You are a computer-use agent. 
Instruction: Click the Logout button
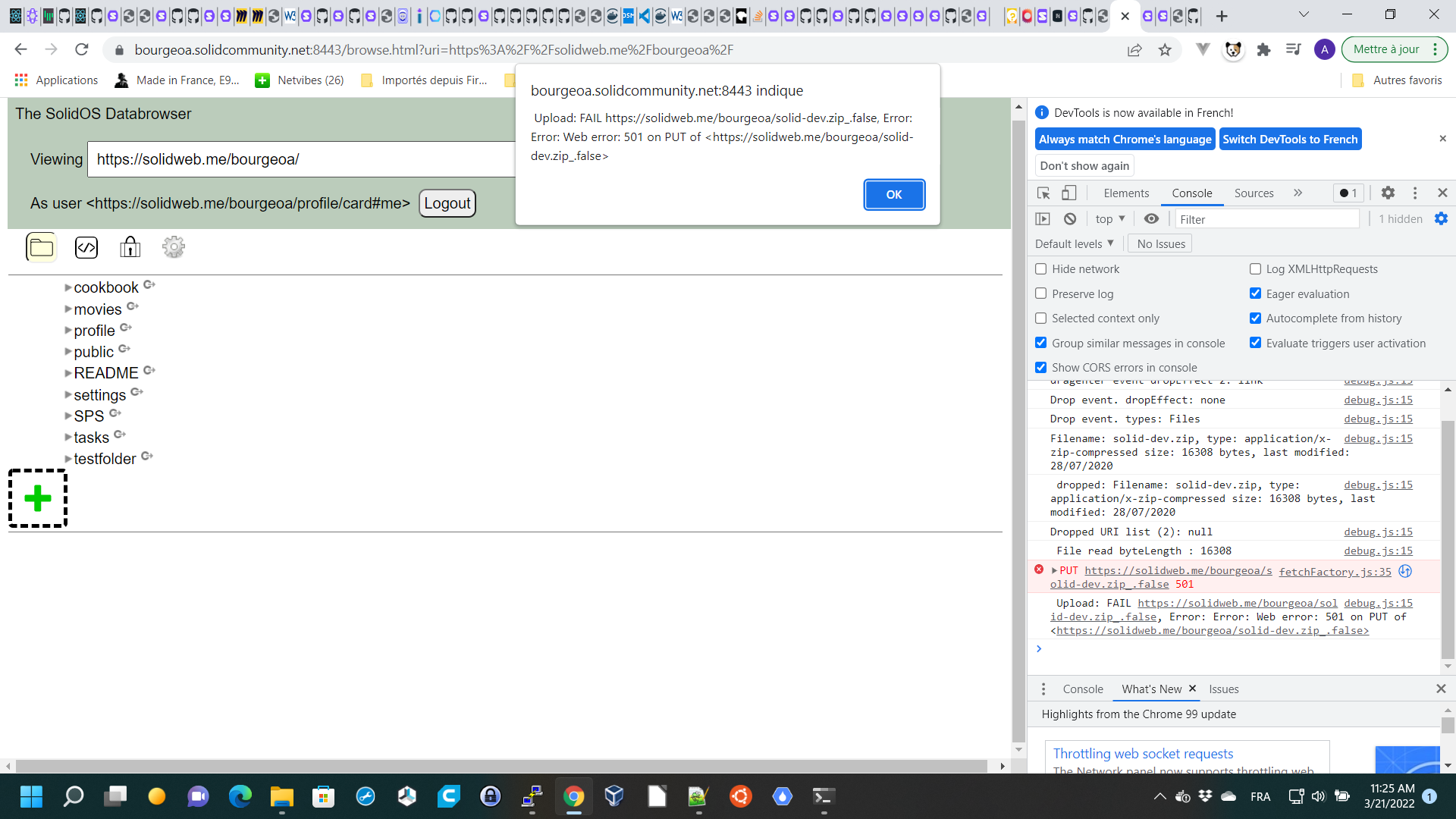(x=447, y=203)
